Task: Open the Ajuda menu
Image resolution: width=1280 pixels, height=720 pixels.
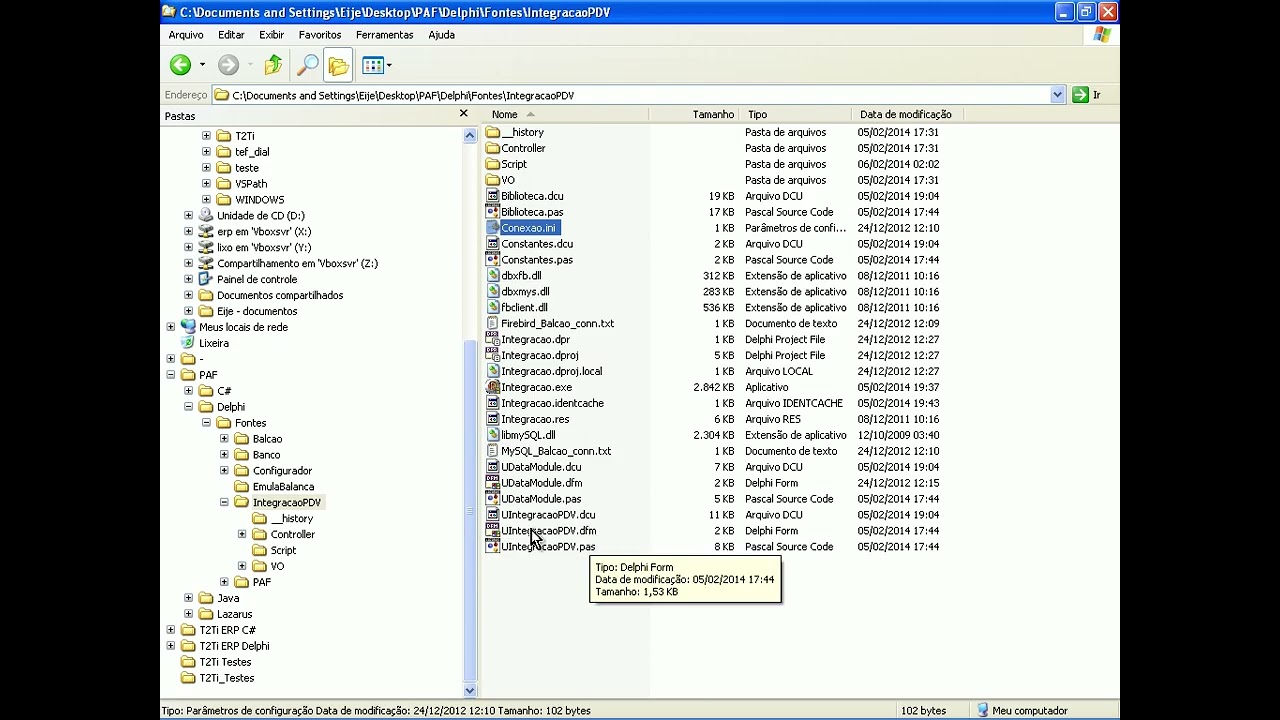Action: 441,35
